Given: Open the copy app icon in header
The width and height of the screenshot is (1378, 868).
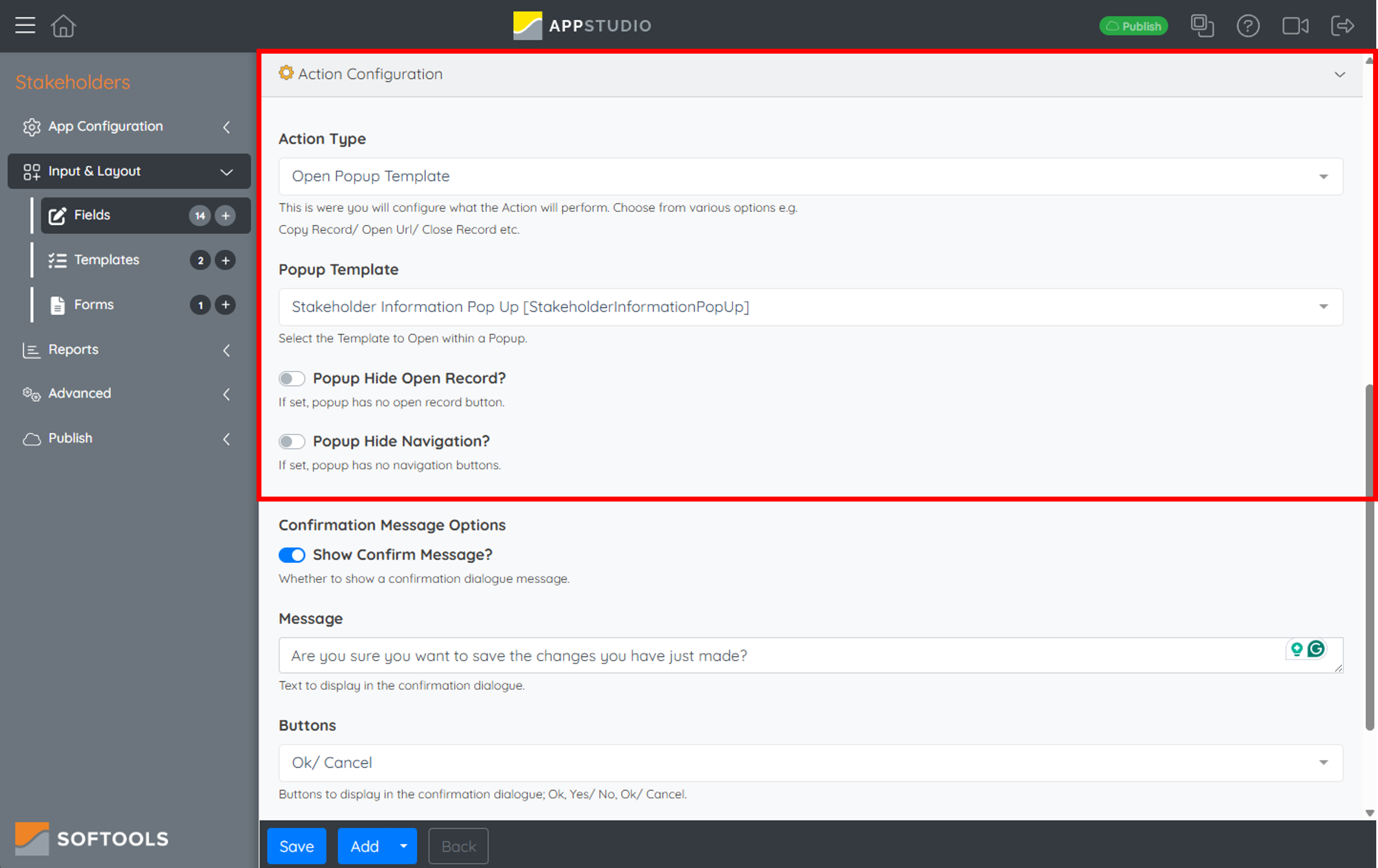Looking at the screenshot, I should tap(1202, 26).
